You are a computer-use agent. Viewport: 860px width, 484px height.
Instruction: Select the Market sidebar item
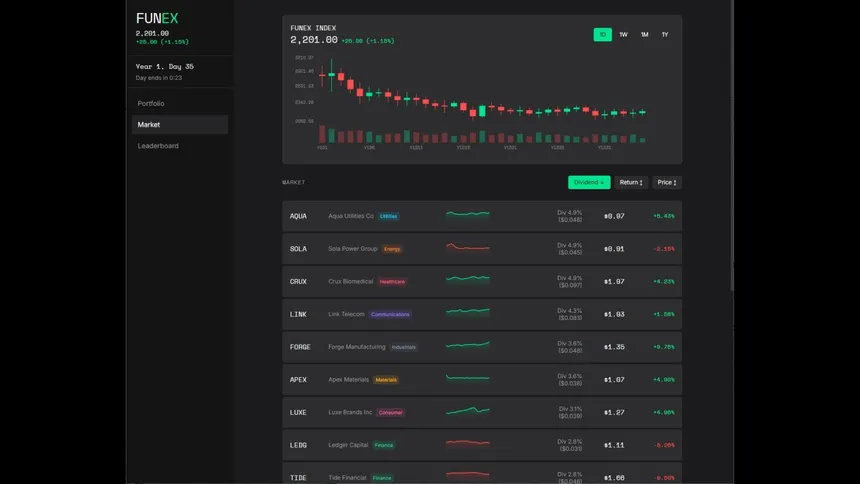tap(179, 125)
